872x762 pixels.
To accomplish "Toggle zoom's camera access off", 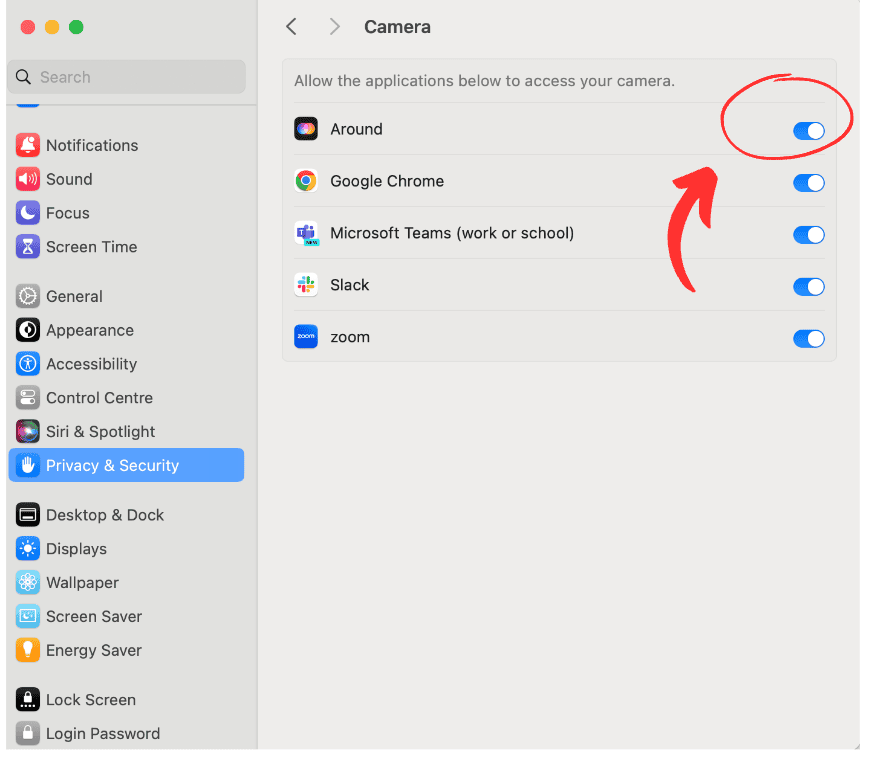I will pyautogui.click(x=808, y=338).
